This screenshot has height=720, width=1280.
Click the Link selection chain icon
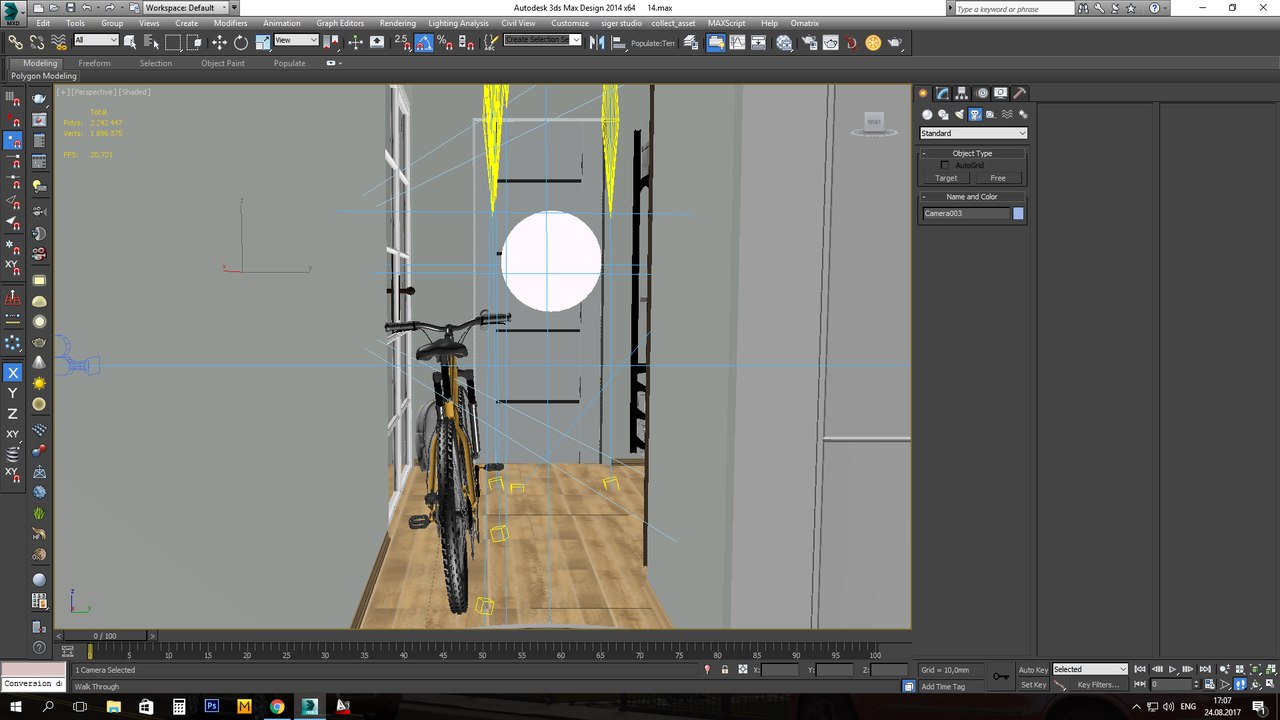[15, 42]
